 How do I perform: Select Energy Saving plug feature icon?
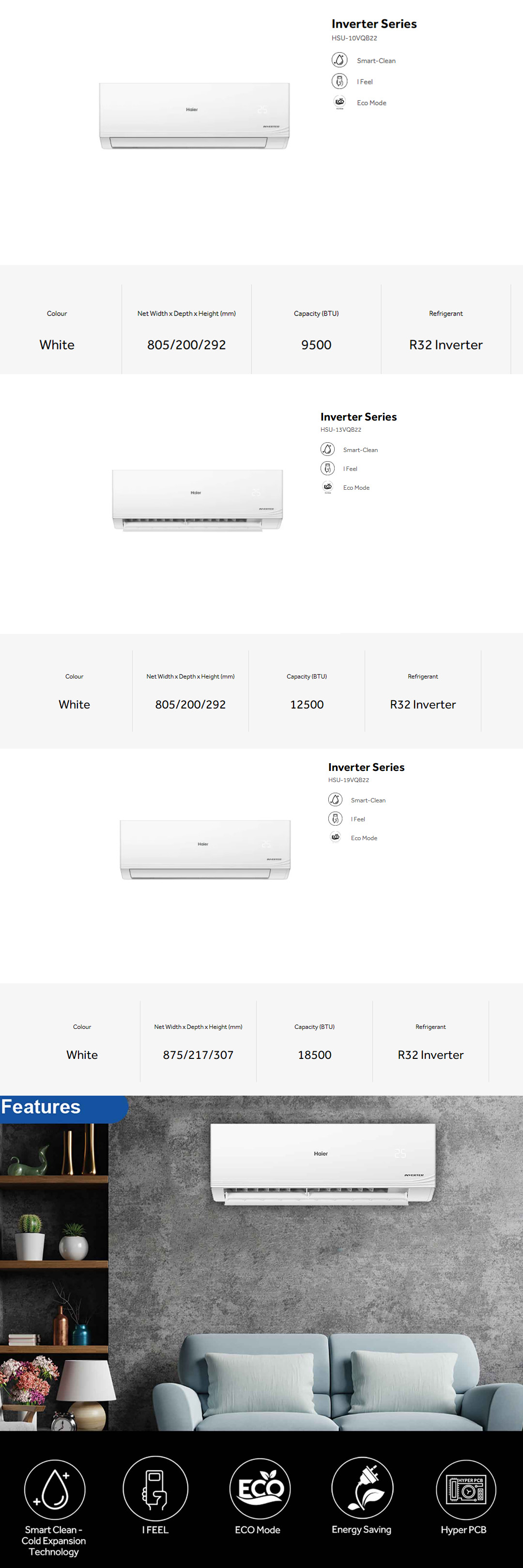point(362,1489)
